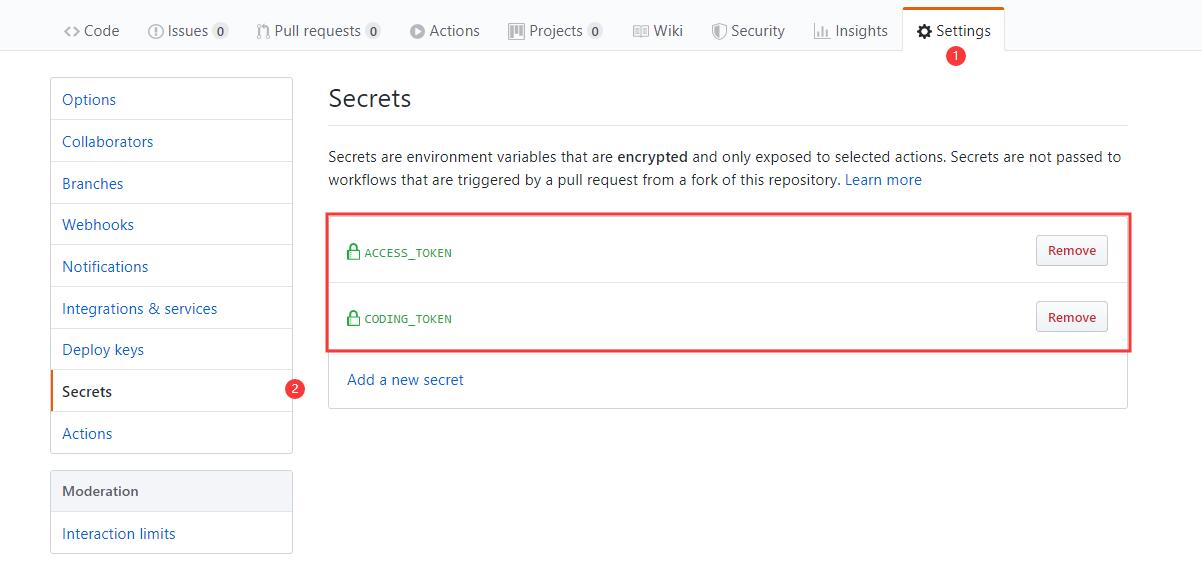Screen dimensions: 1202x574
Task: Click the CODING_TOKEN lock icon
Action: pos(353,318)
